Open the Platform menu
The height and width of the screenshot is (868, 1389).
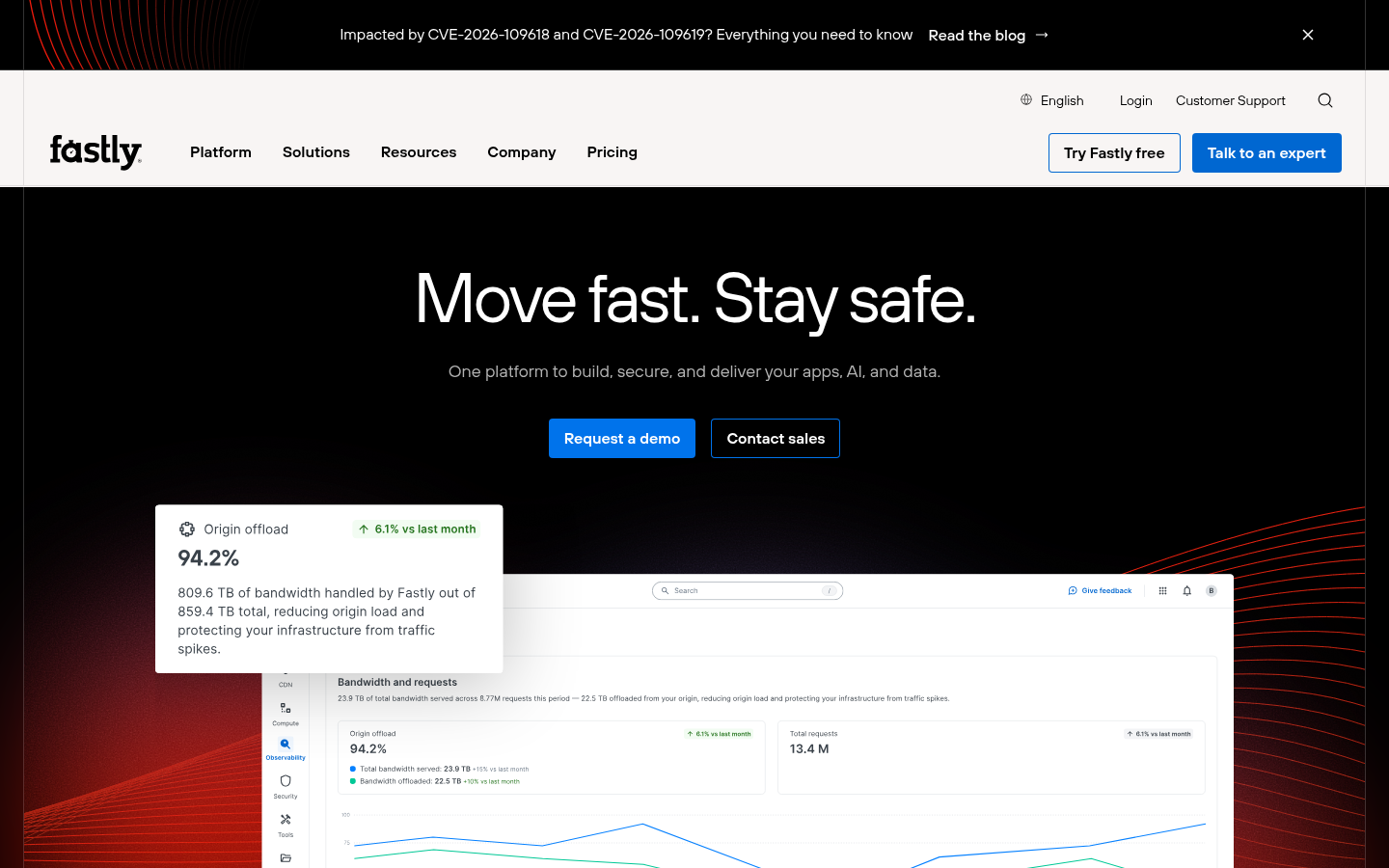pyautogui.click(x=221, y=152)
